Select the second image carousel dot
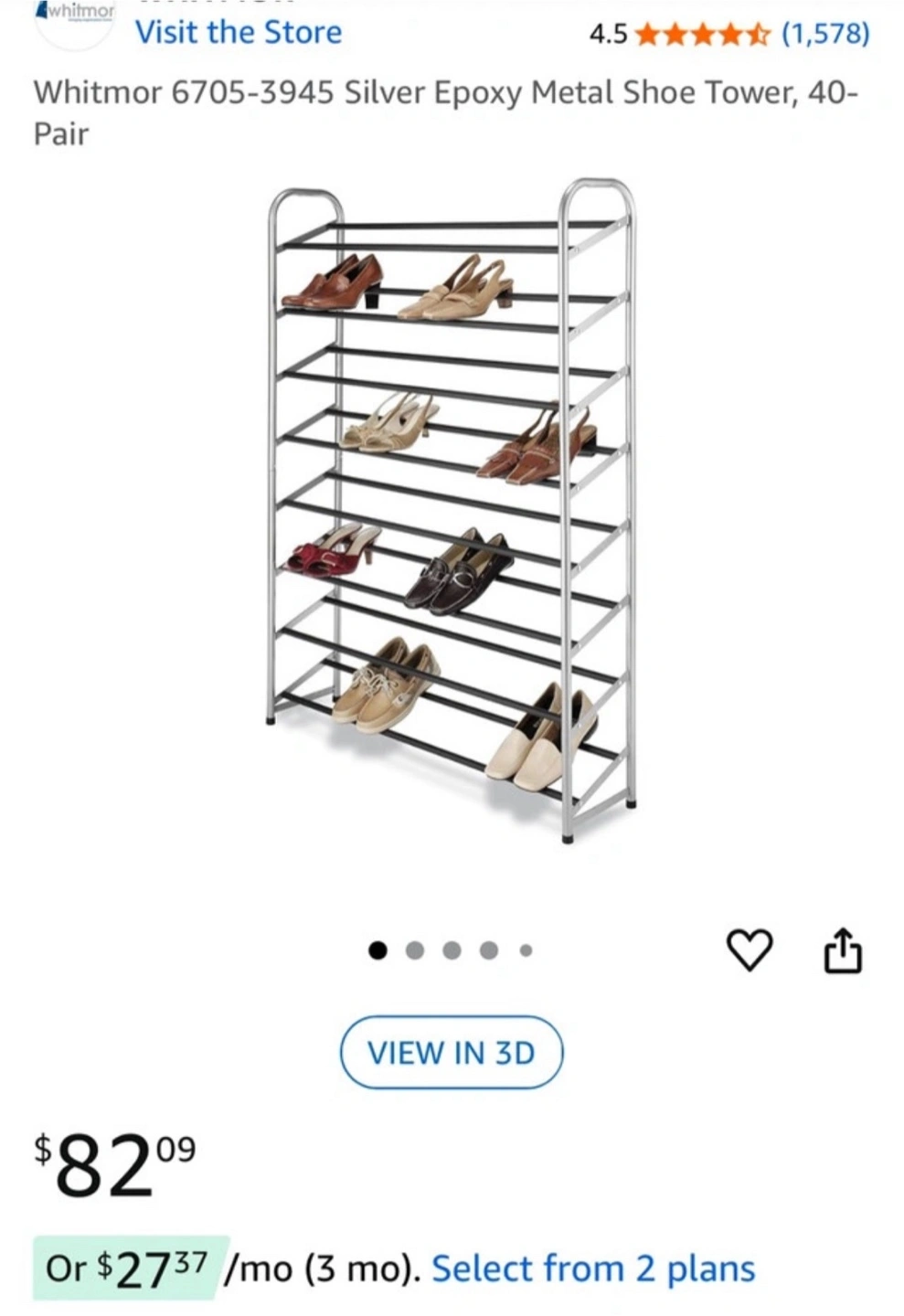The image size is (904, 1316). (415, 950)
